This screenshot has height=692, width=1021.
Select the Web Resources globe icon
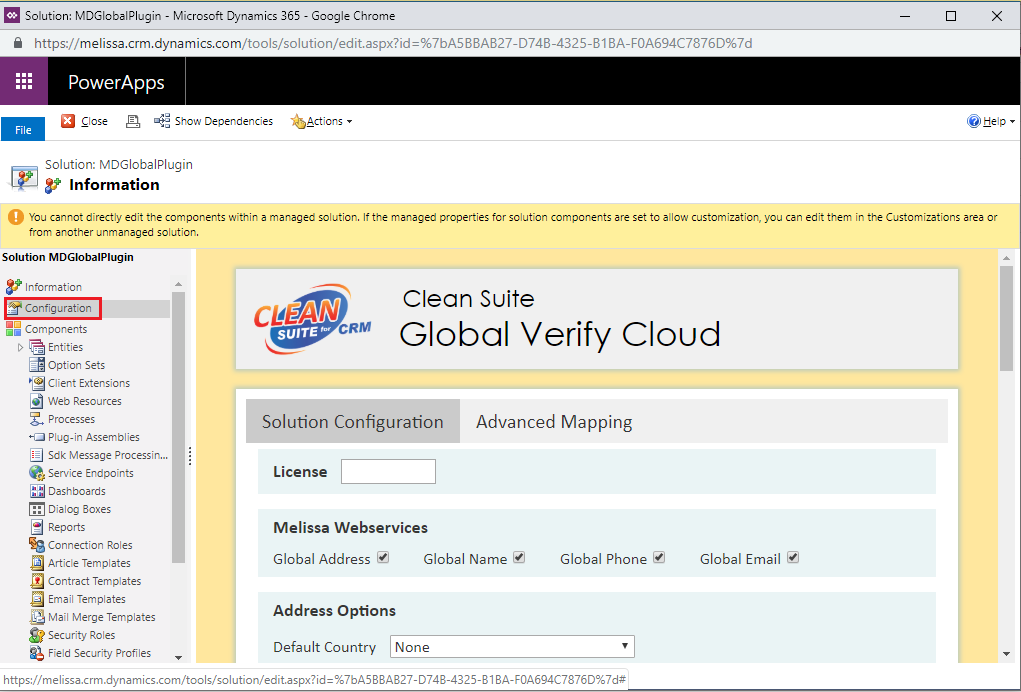pyautogui.click(x=37, y=401)
